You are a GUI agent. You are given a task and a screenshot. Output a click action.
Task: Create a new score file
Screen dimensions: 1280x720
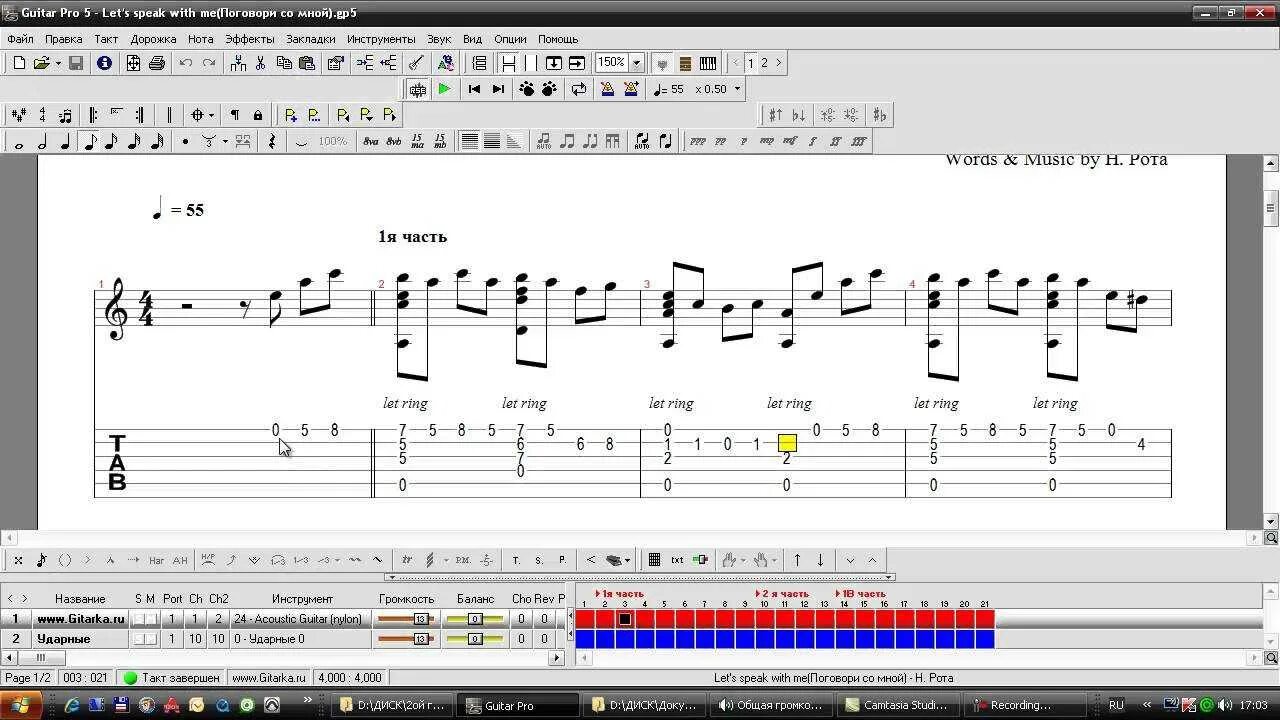point(18,63)
